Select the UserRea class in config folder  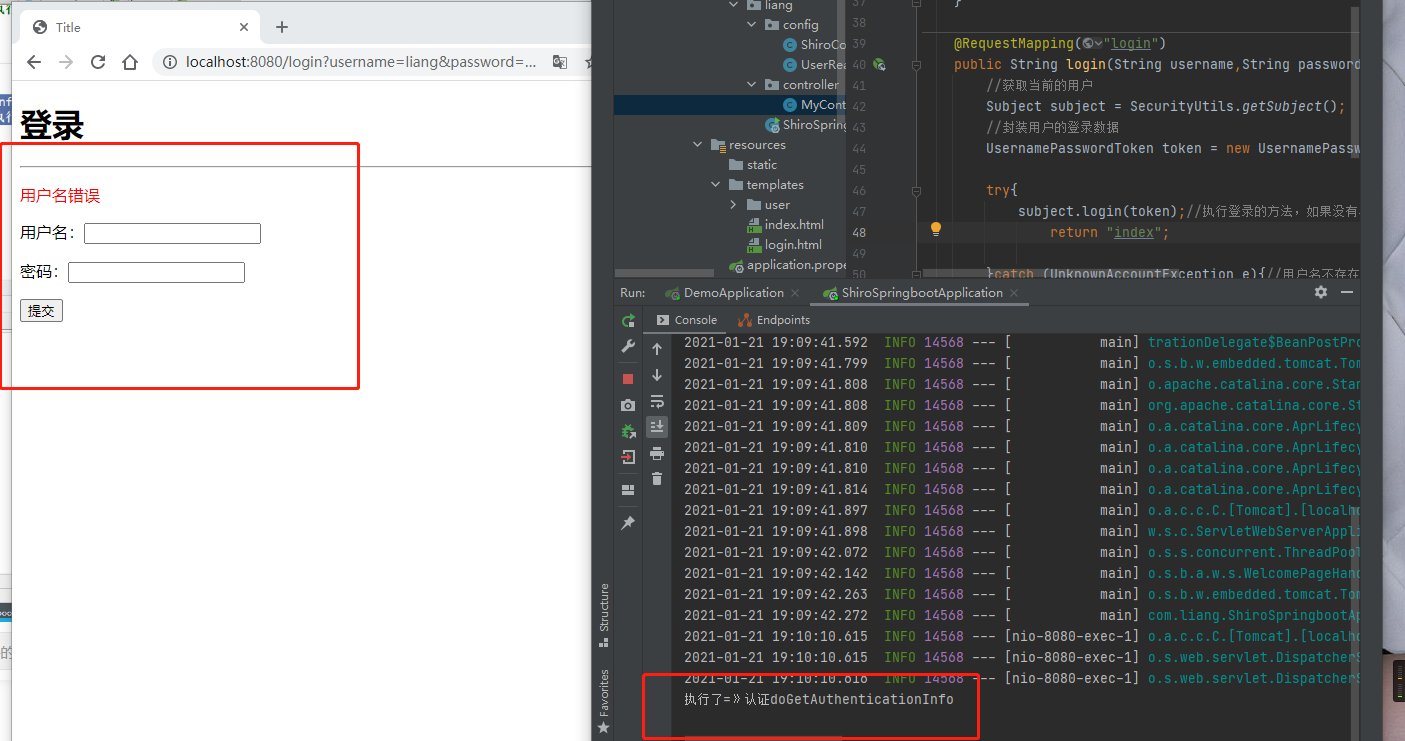[815, 65]
